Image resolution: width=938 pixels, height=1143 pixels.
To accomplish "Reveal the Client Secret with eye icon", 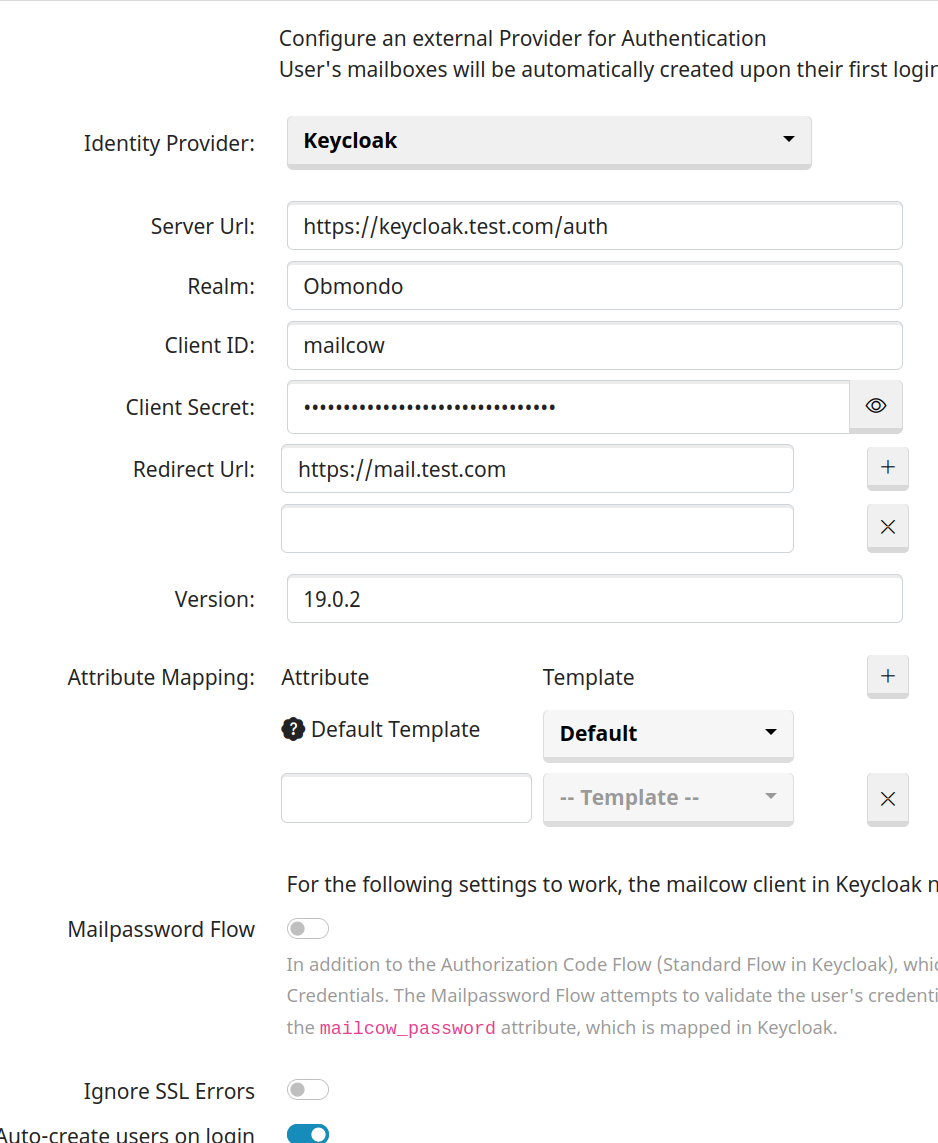I will pyautogui.click(x=876, y=406).
